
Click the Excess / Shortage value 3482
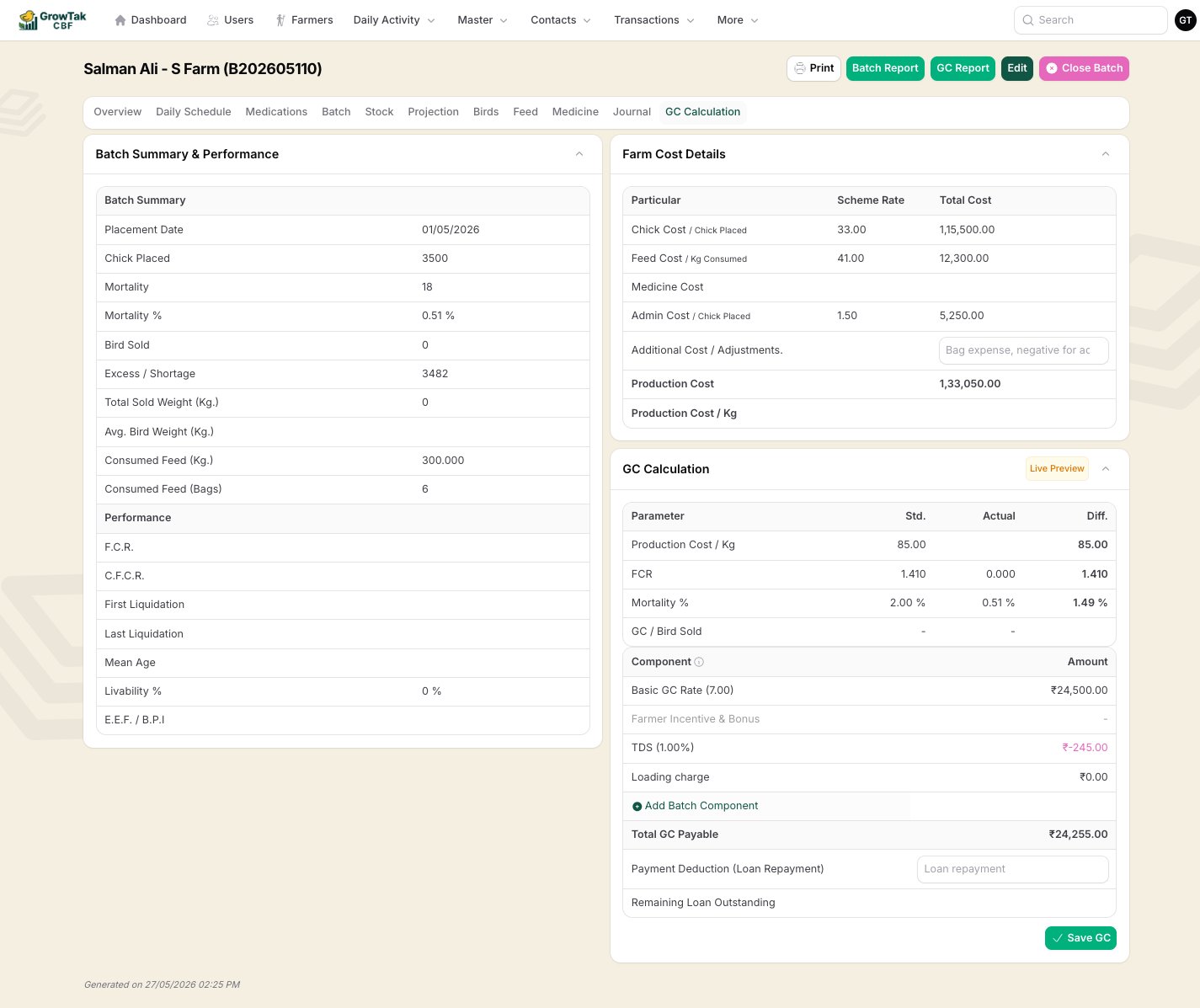pos(435,374)
